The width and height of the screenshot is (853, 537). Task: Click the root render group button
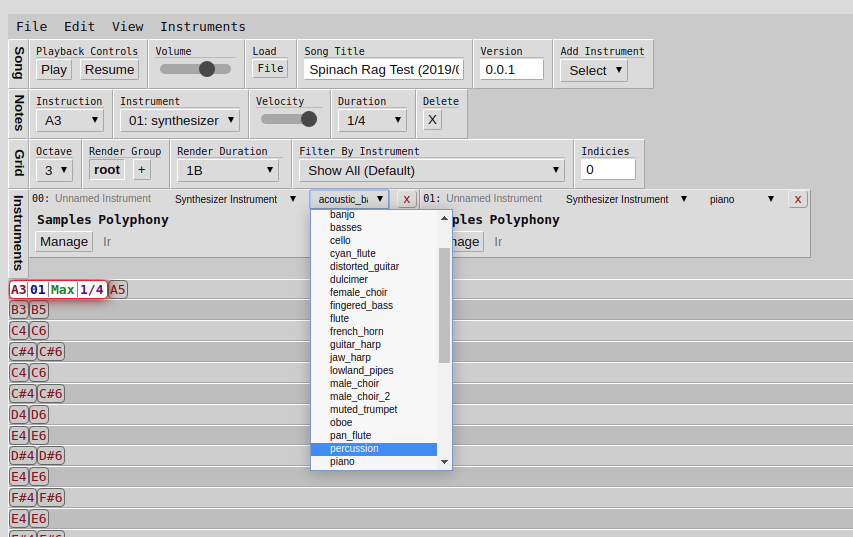point(107,170)
